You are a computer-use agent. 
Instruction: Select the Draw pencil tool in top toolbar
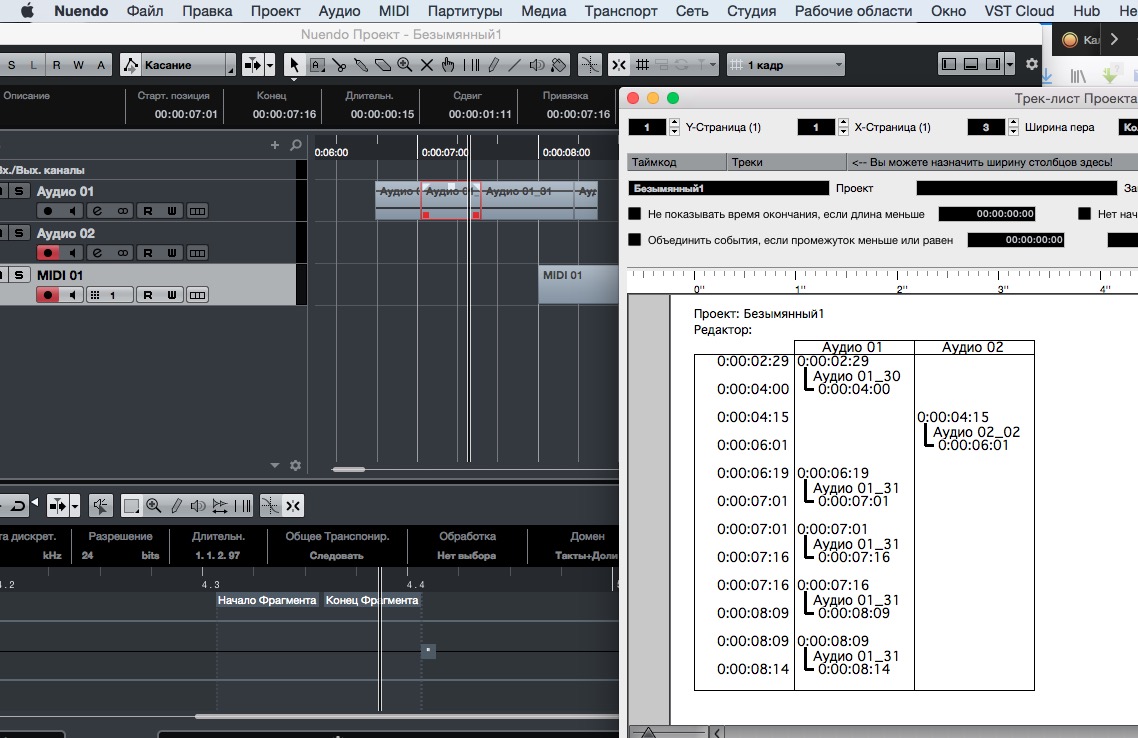(x=493, y=65)
